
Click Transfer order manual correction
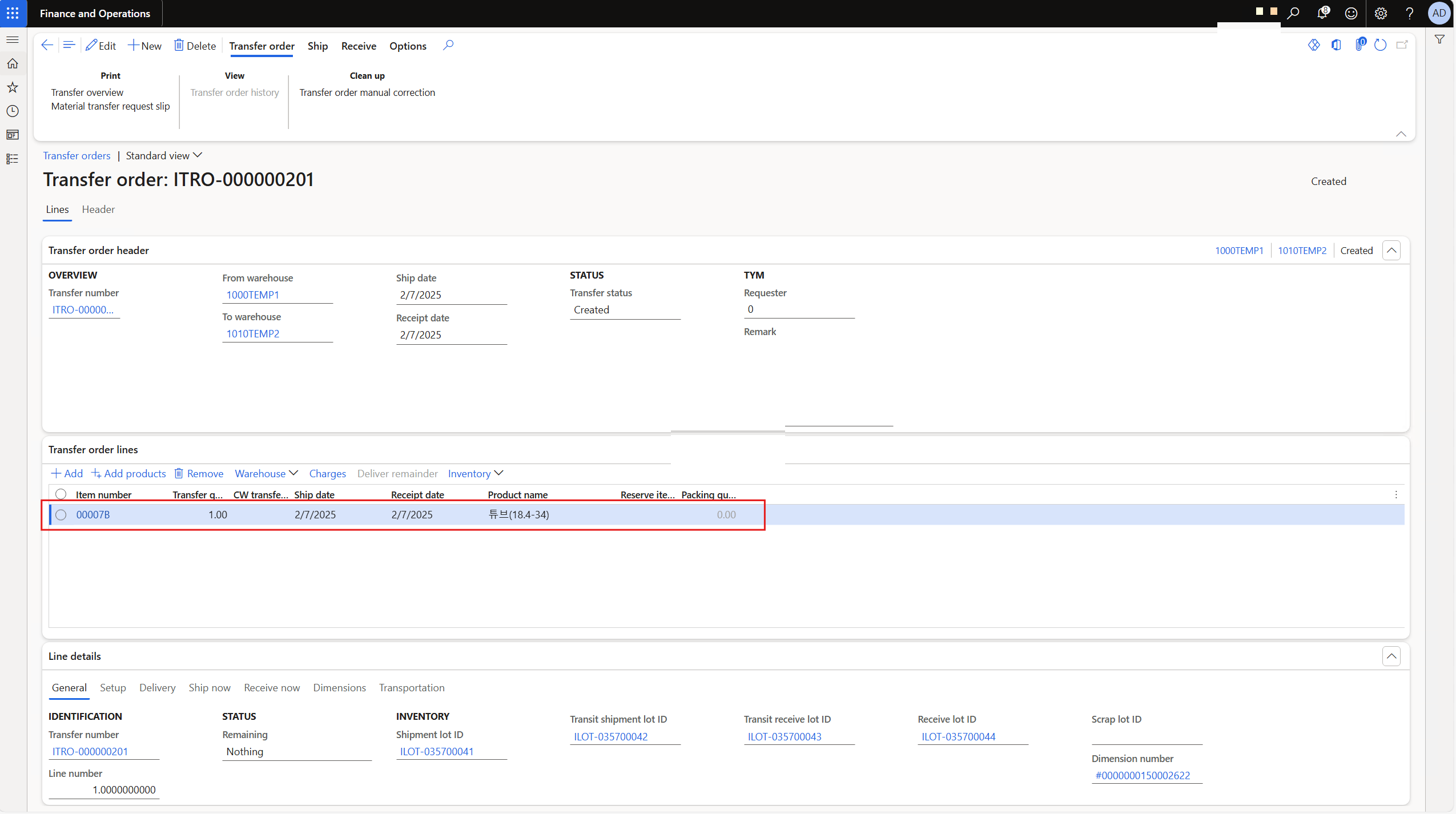click(x=367, y=92)
